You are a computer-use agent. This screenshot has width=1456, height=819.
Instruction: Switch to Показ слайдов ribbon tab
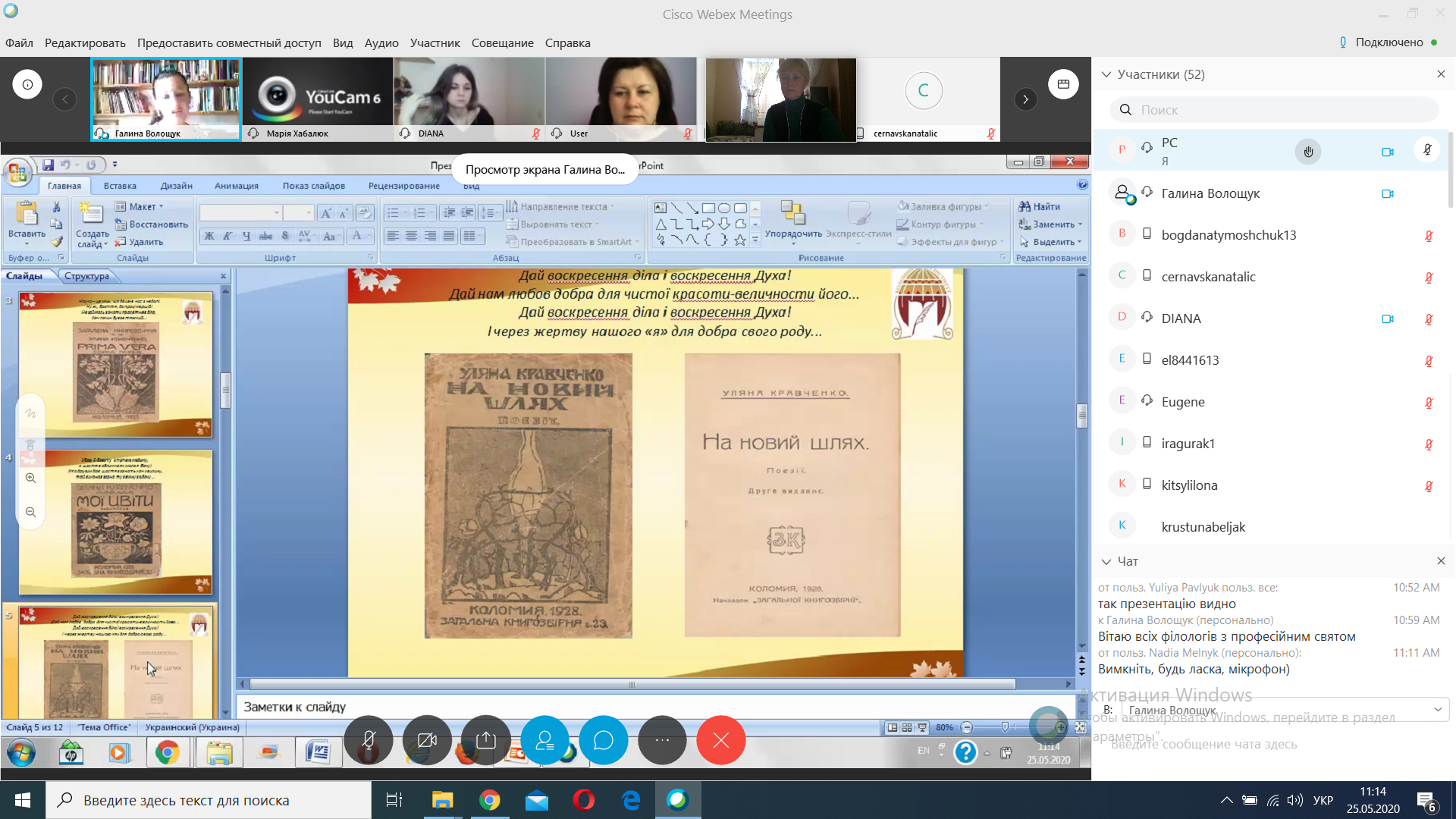tap(314, 186)
